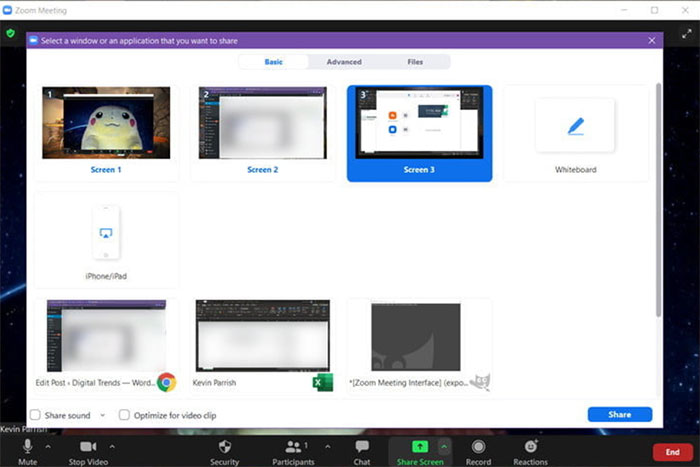Switch to the Advanced tab
Screen dimensions: 700x467
click(344, 62)
